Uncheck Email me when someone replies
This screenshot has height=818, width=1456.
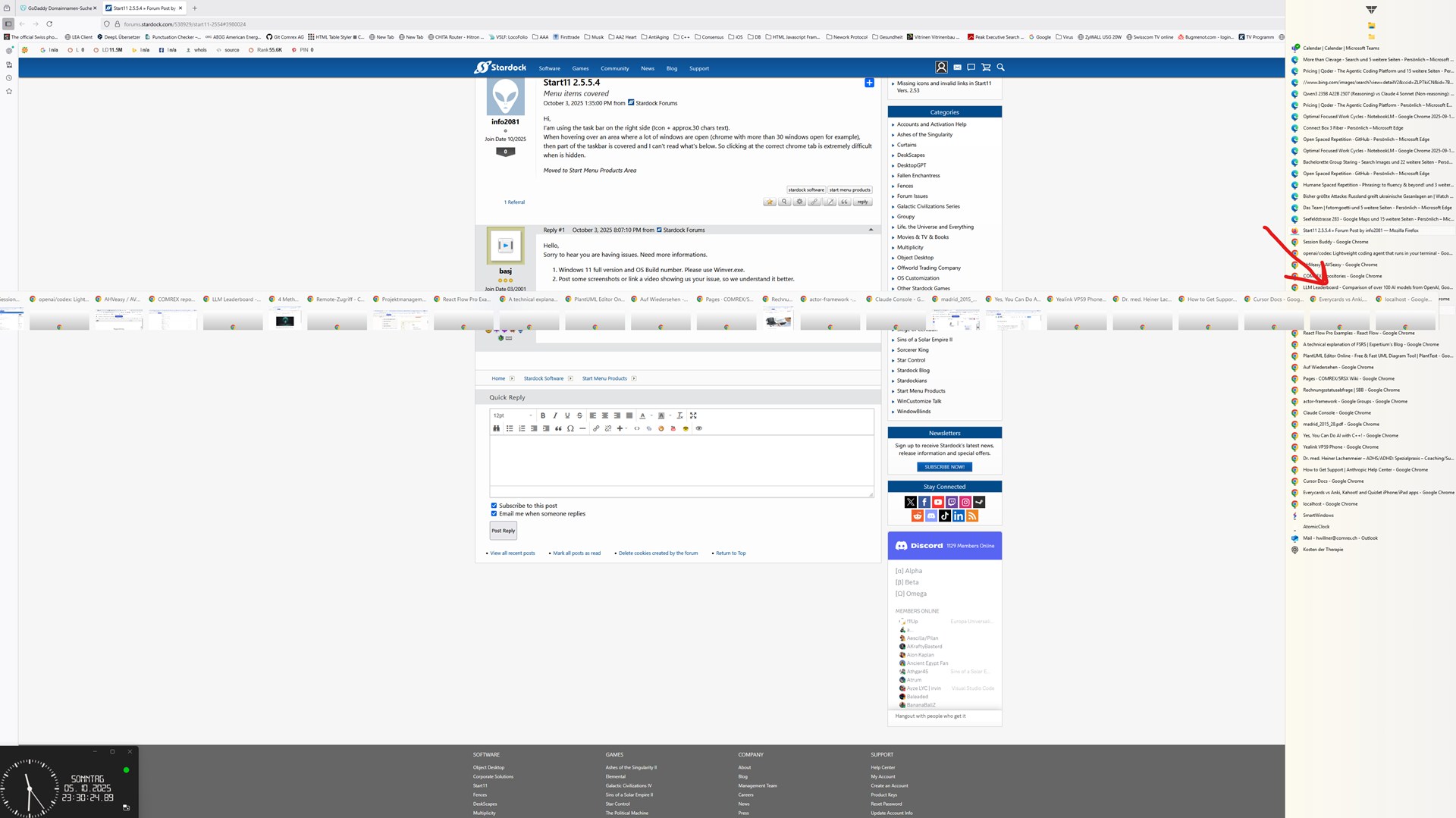pos(494,514)
